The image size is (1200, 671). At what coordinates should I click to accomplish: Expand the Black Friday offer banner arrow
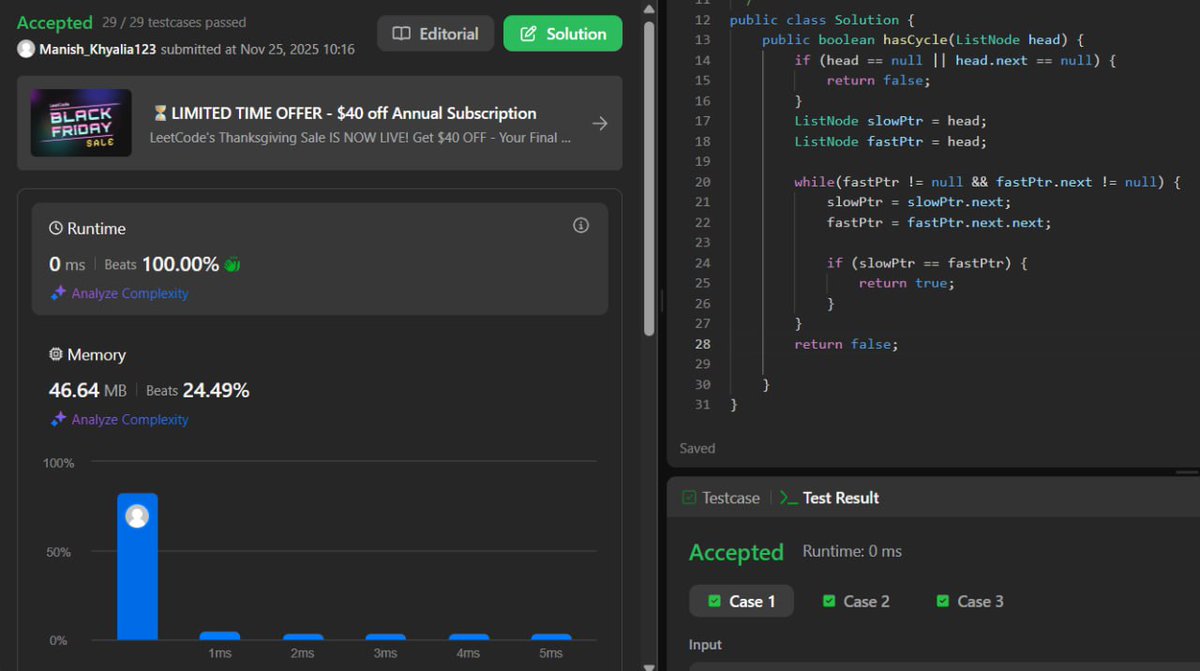click(x=599, y=123)
